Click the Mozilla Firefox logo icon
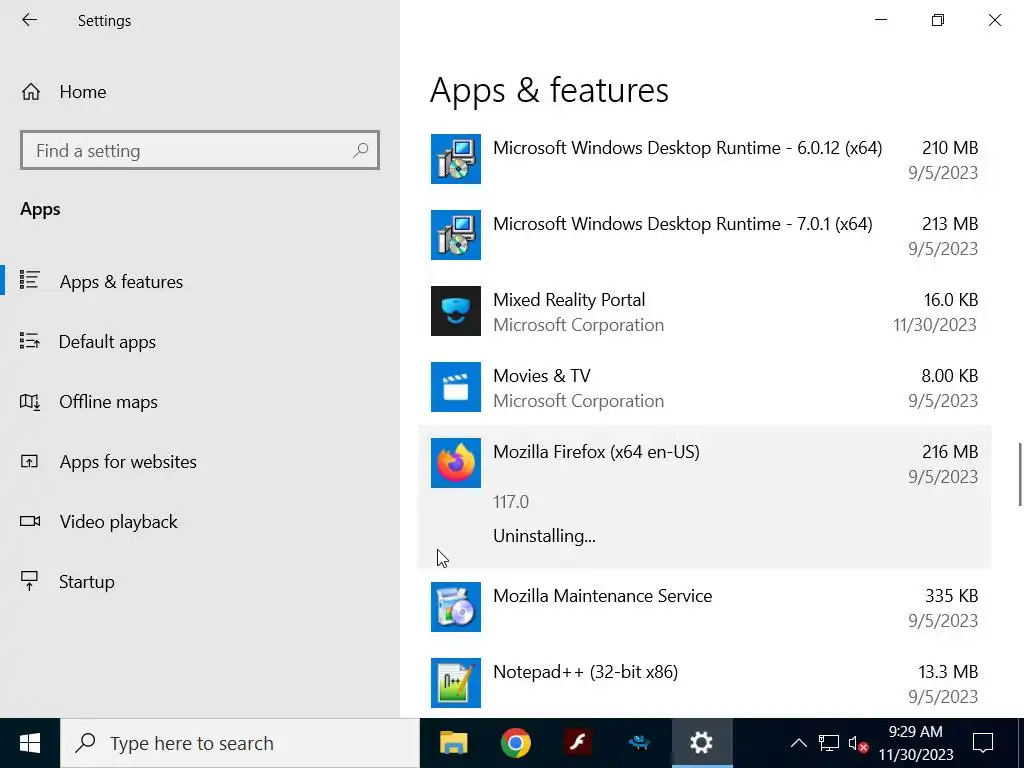The height and width of the screenshot is (768, 1024). click(456, 463)
